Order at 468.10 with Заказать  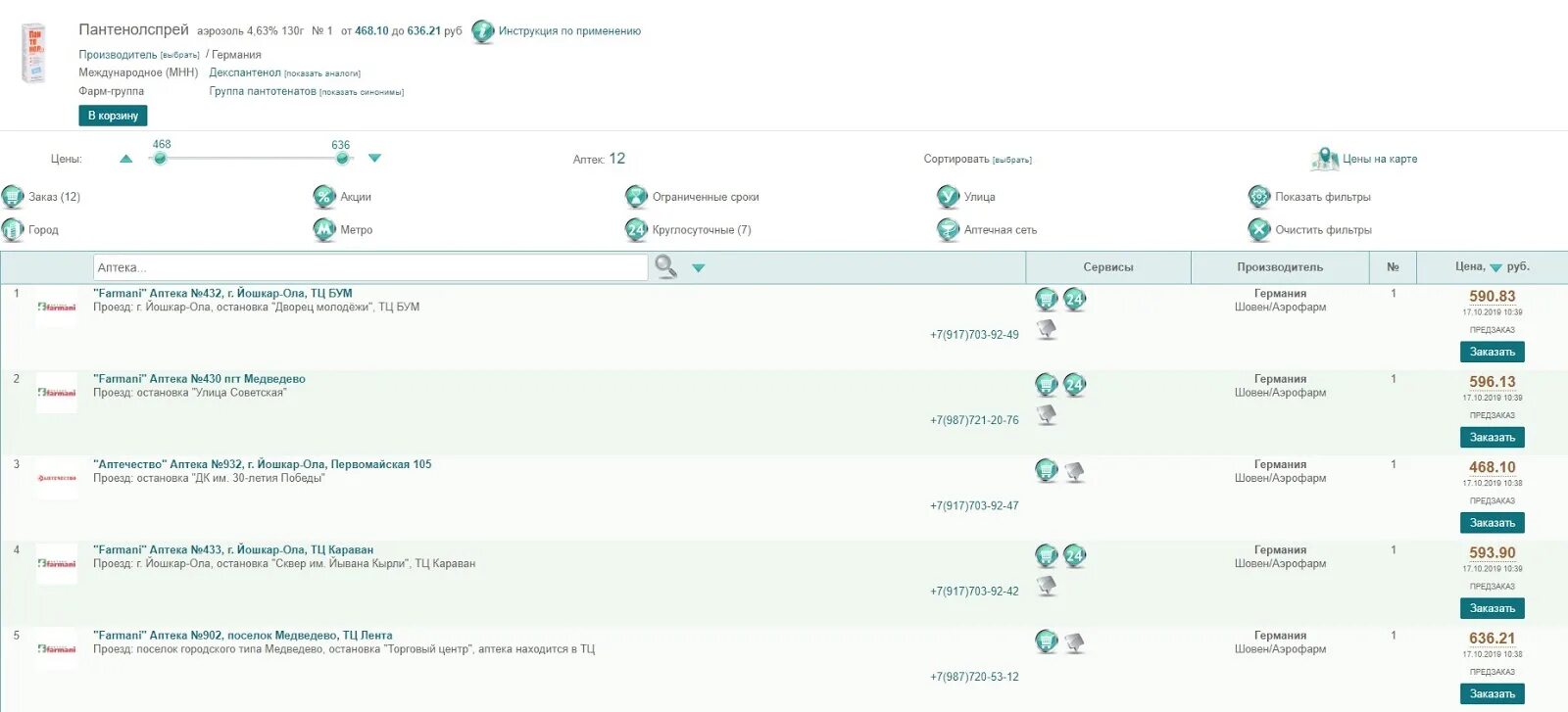(x=1493, y=522)
